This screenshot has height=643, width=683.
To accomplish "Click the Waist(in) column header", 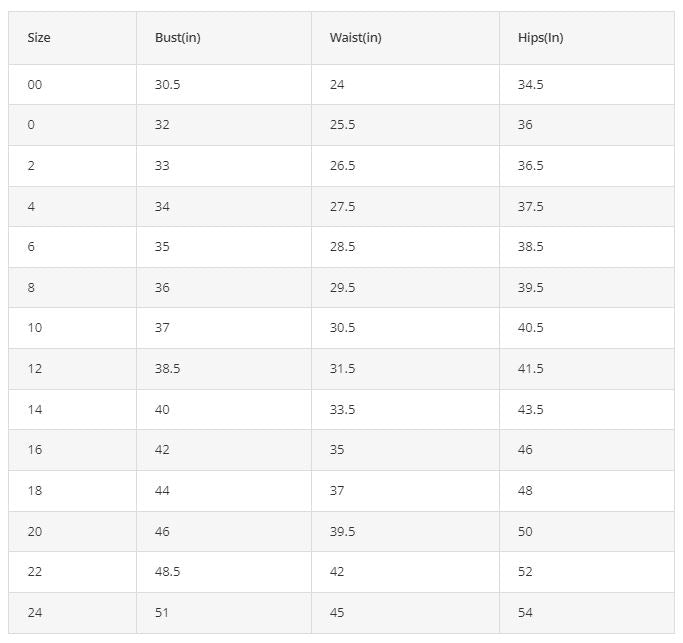I will pos(355,38).
